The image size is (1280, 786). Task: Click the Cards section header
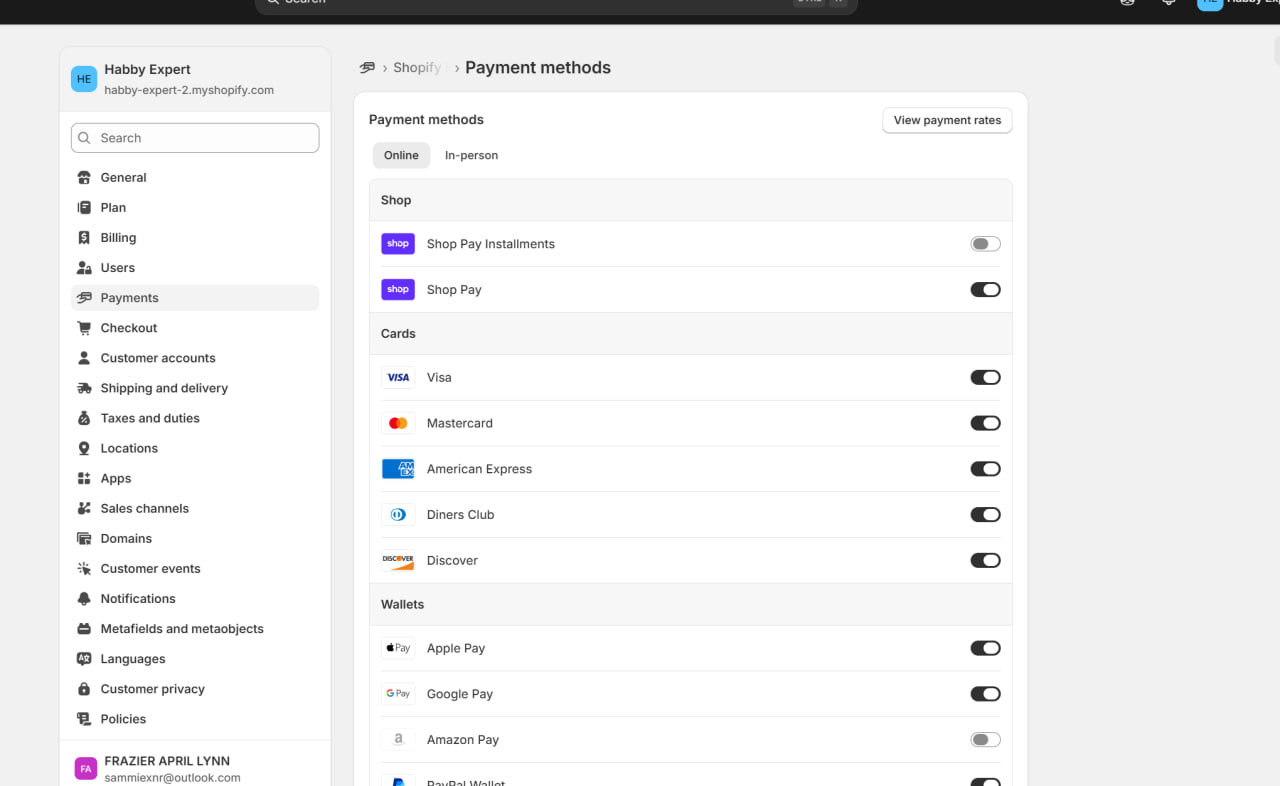pyautogui.click(x=691, y=334)
